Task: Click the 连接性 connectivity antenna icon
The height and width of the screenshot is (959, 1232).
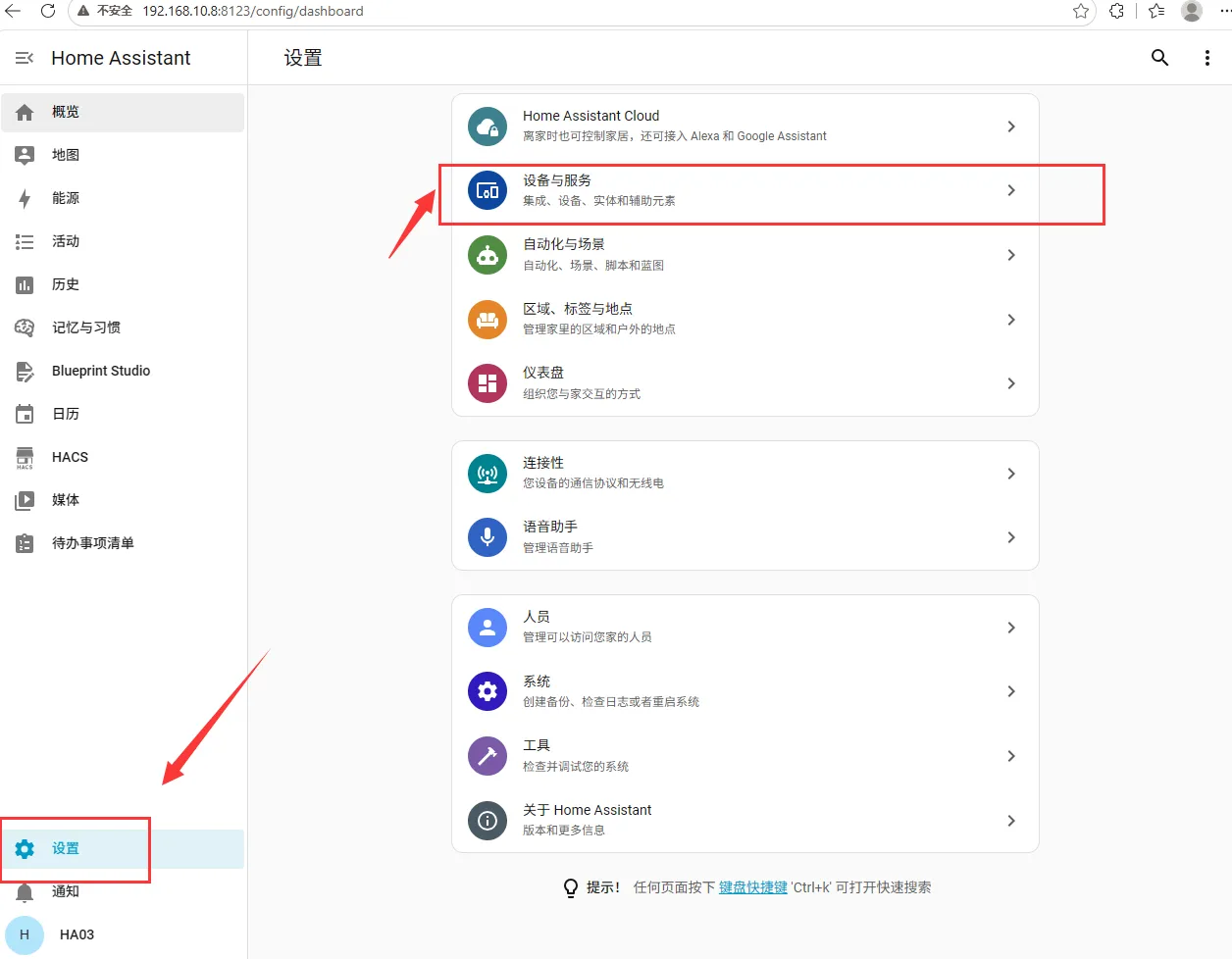Action: [x=488, y=474]
